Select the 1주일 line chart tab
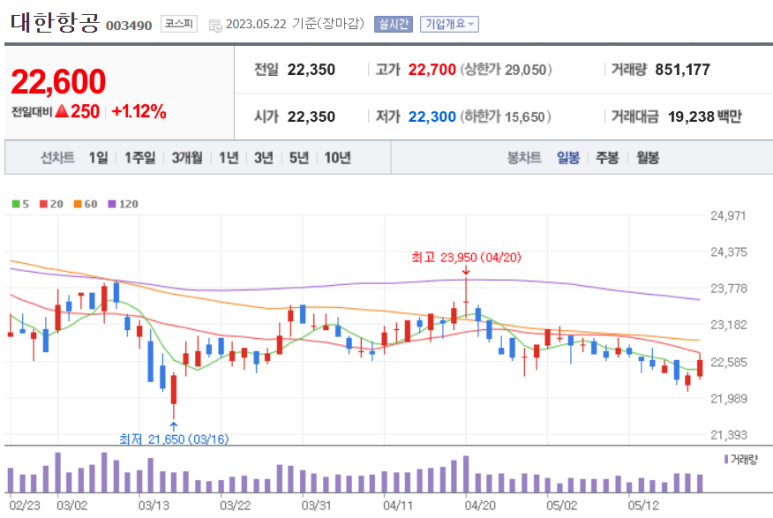 pyautogui.click(x=140, y=158)
